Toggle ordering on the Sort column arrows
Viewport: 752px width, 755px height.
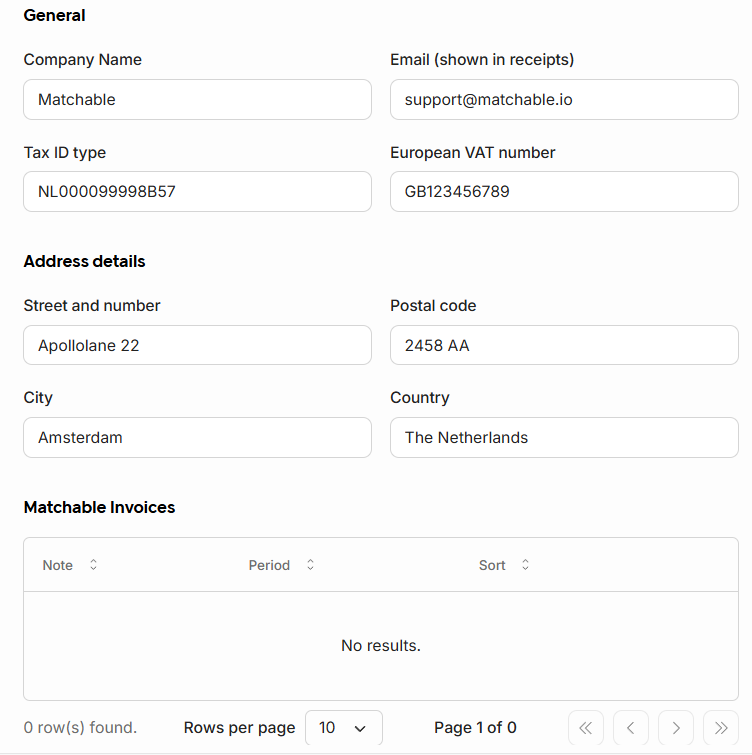point(525,565)
